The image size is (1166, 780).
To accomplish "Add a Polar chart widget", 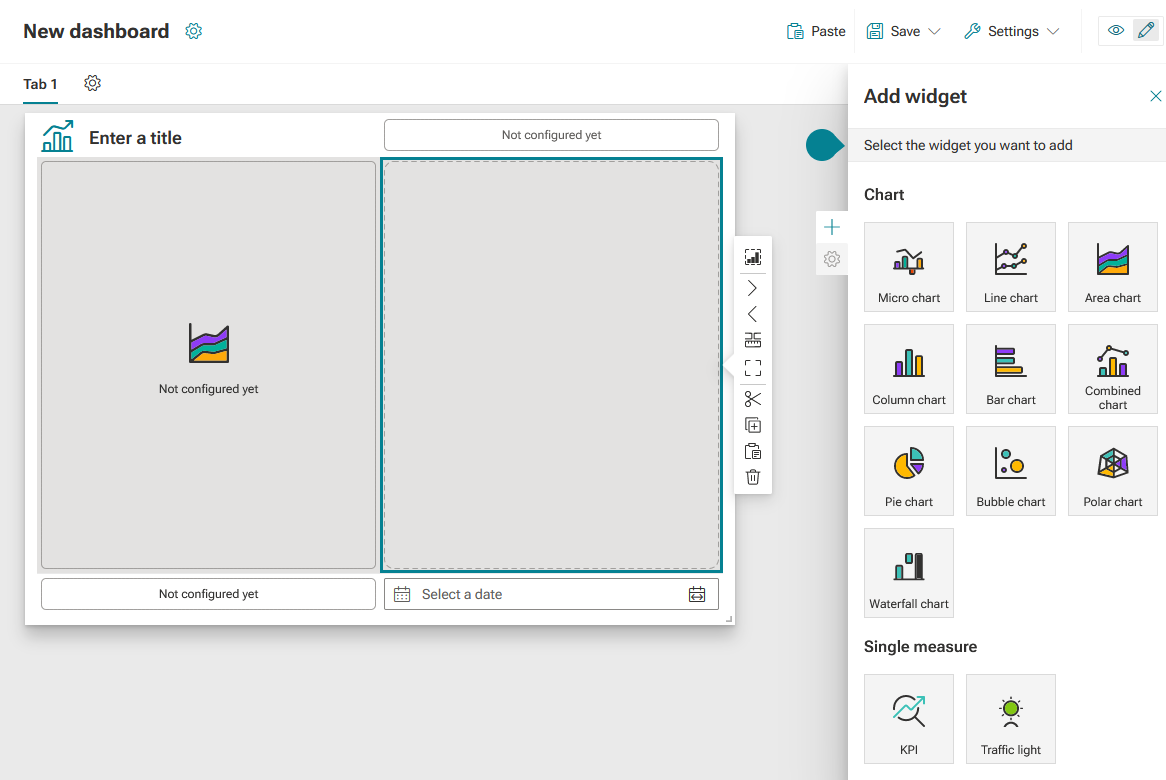I will click(x=1112, y=470).
